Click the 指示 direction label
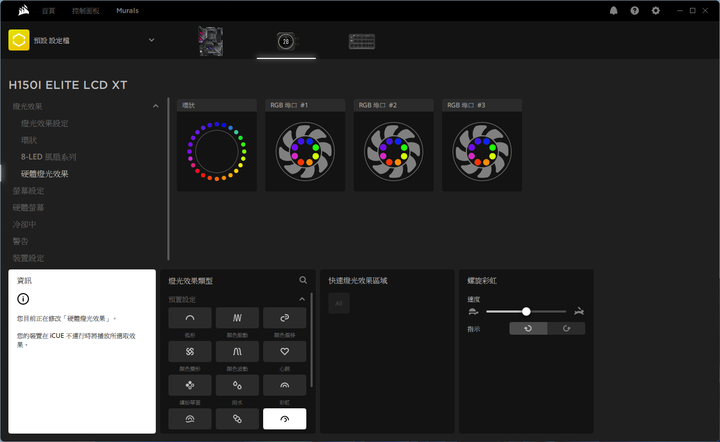Image resolution: width=720 pixels, height=442 pixels. point(473,329)
